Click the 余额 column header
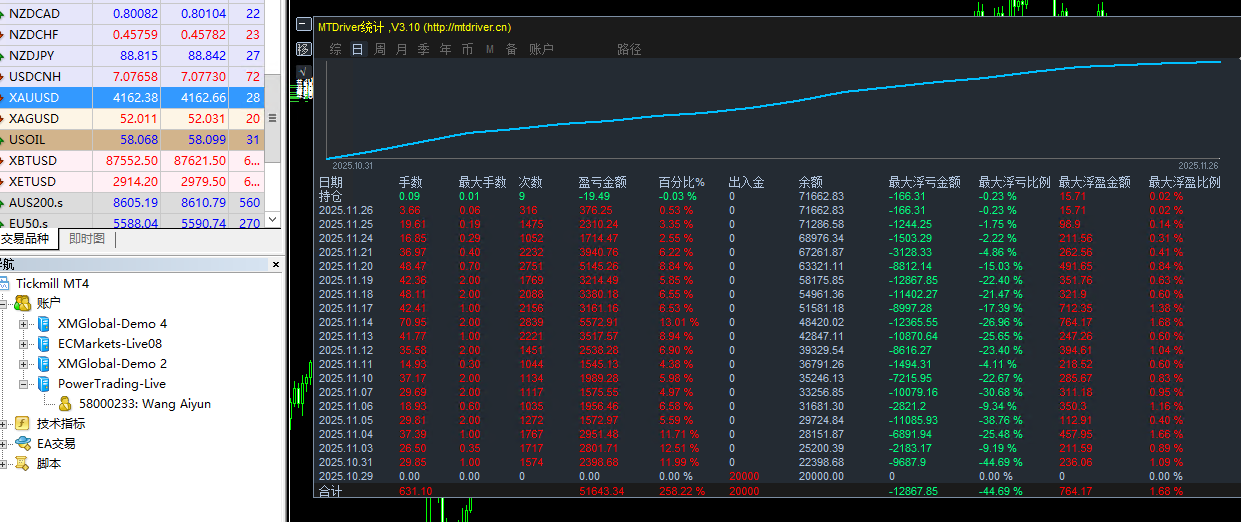The height and width of the screenshot is (522, 1241). [810, 182]
